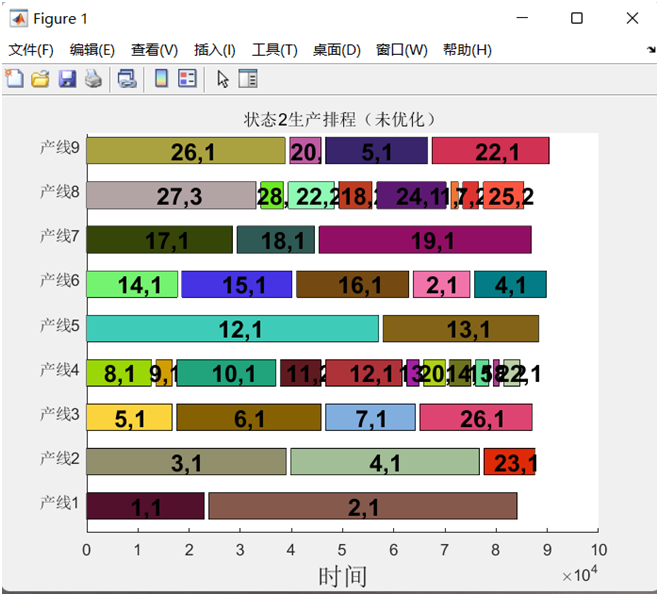Open the 查看(V) menu
Screen dimensions: 659x596
[x=154, y=50]
